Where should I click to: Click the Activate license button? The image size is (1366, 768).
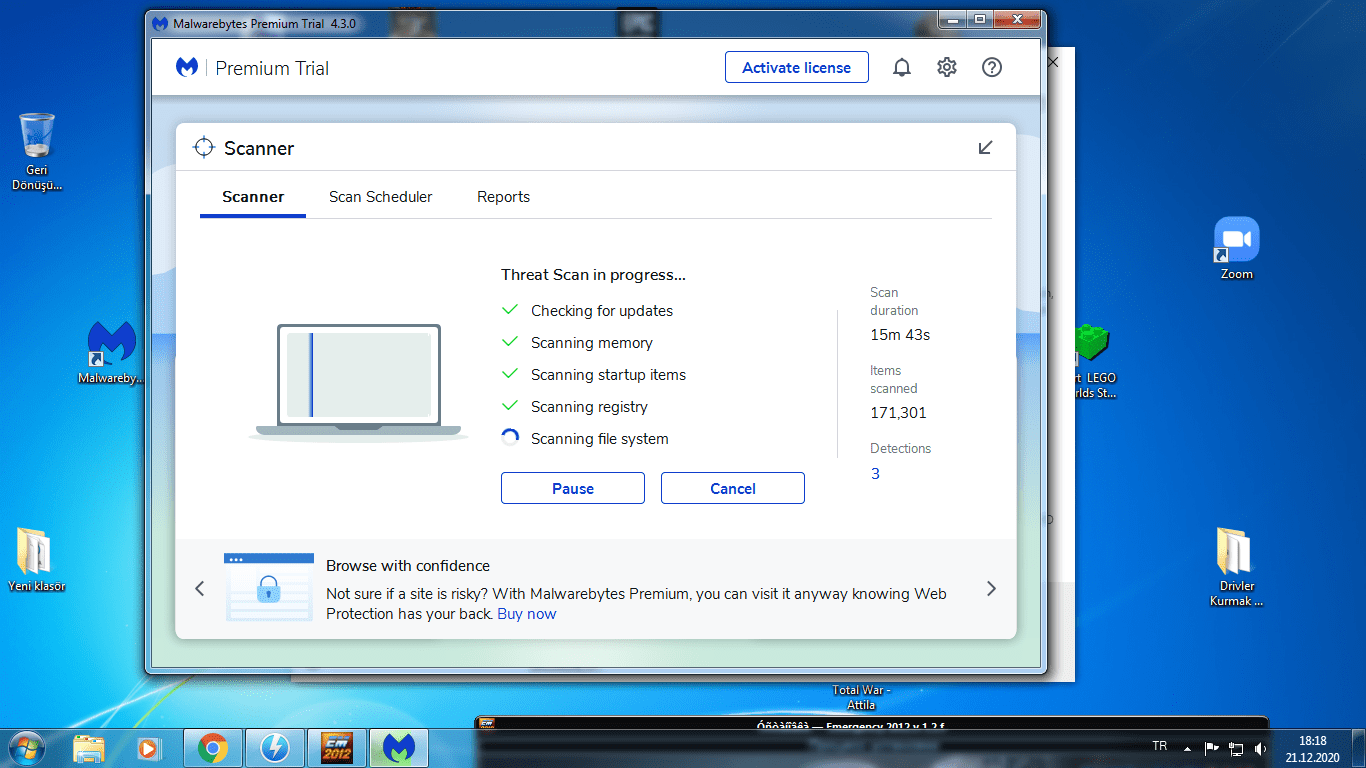point(797,68)
